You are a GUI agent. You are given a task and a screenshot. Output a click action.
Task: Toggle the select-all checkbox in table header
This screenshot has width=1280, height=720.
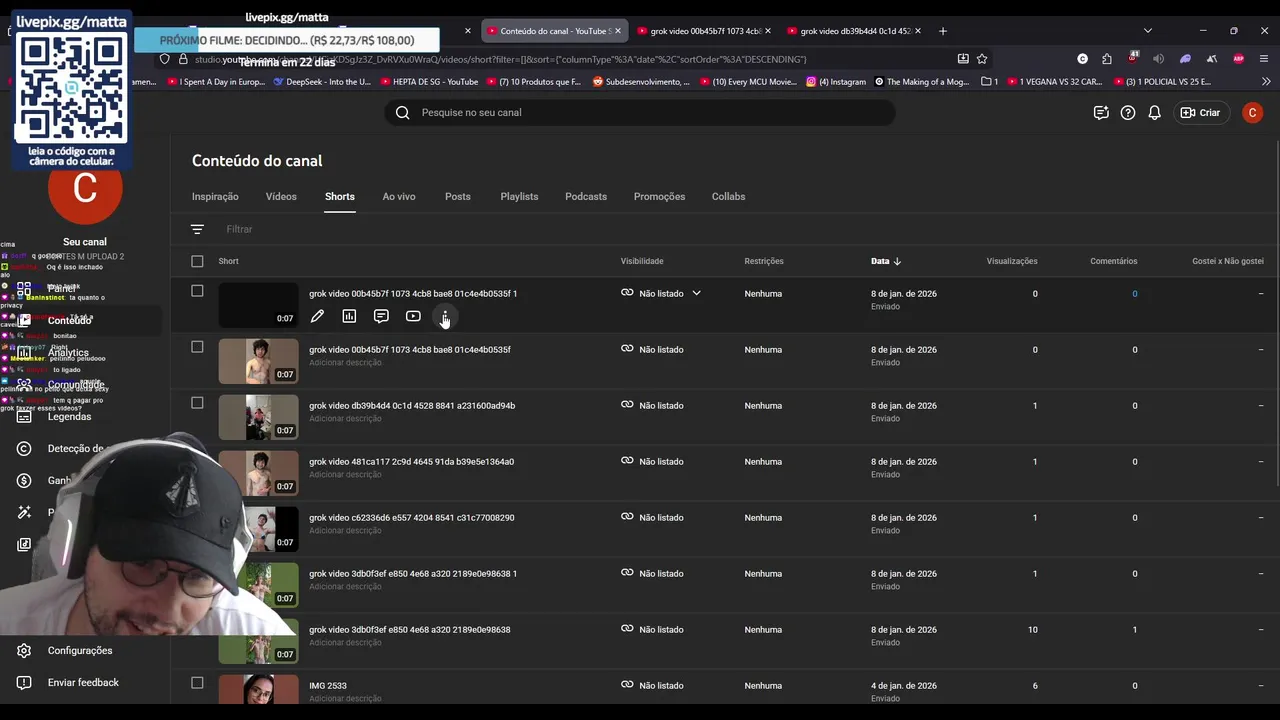tap(197, 261)
